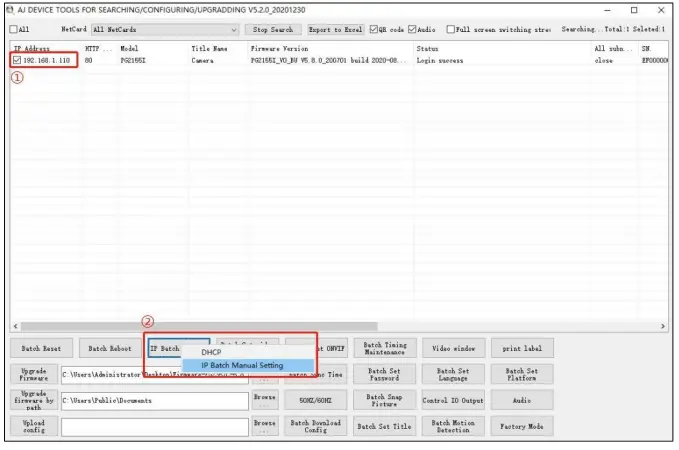Click the Factory Mode button
The width and height of the screenshot is (679, 450).
click(522, 426)
